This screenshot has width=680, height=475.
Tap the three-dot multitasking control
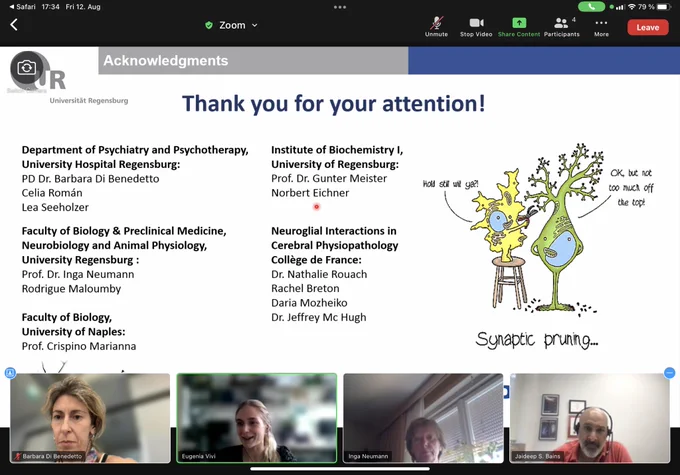tap(340, 7)
